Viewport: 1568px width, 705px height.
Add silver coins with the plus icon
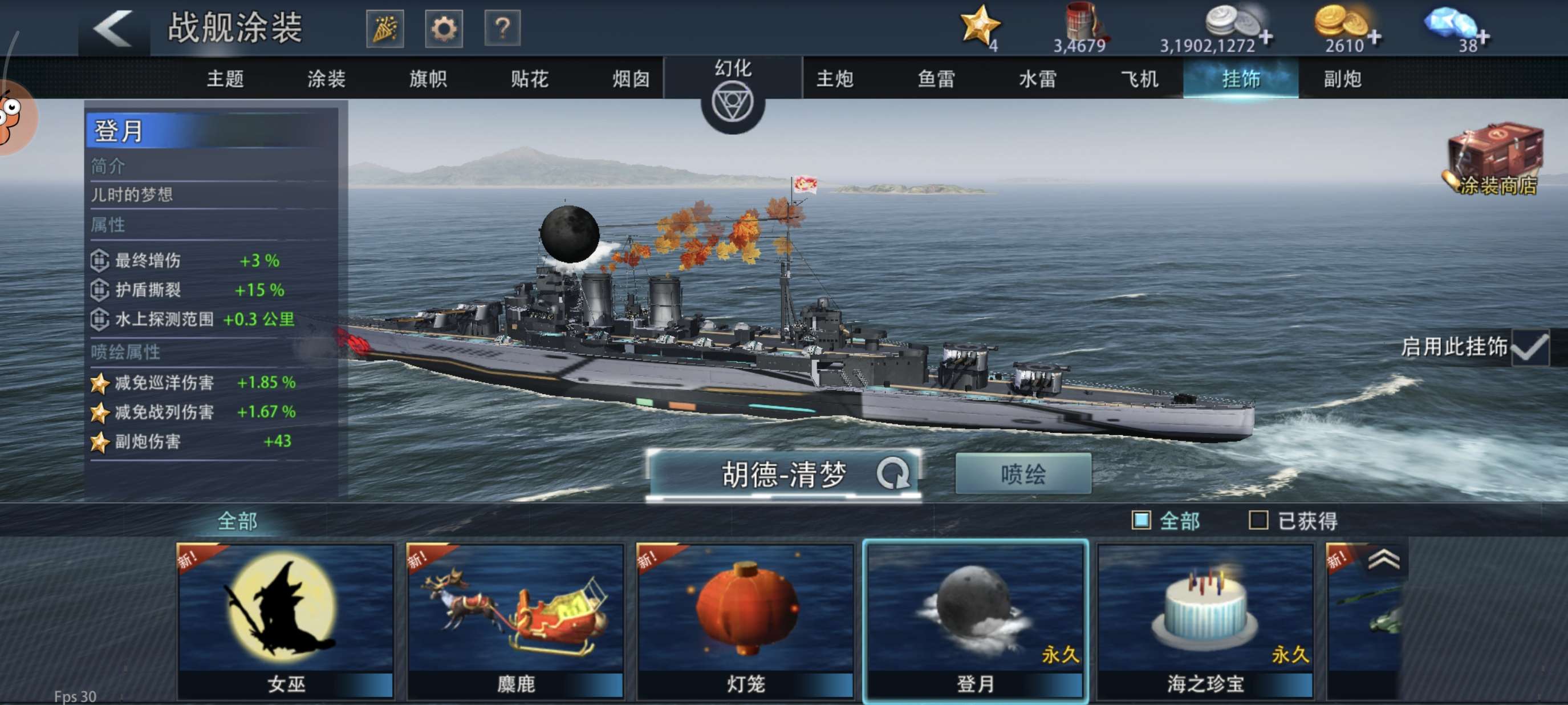(1266, 37)
